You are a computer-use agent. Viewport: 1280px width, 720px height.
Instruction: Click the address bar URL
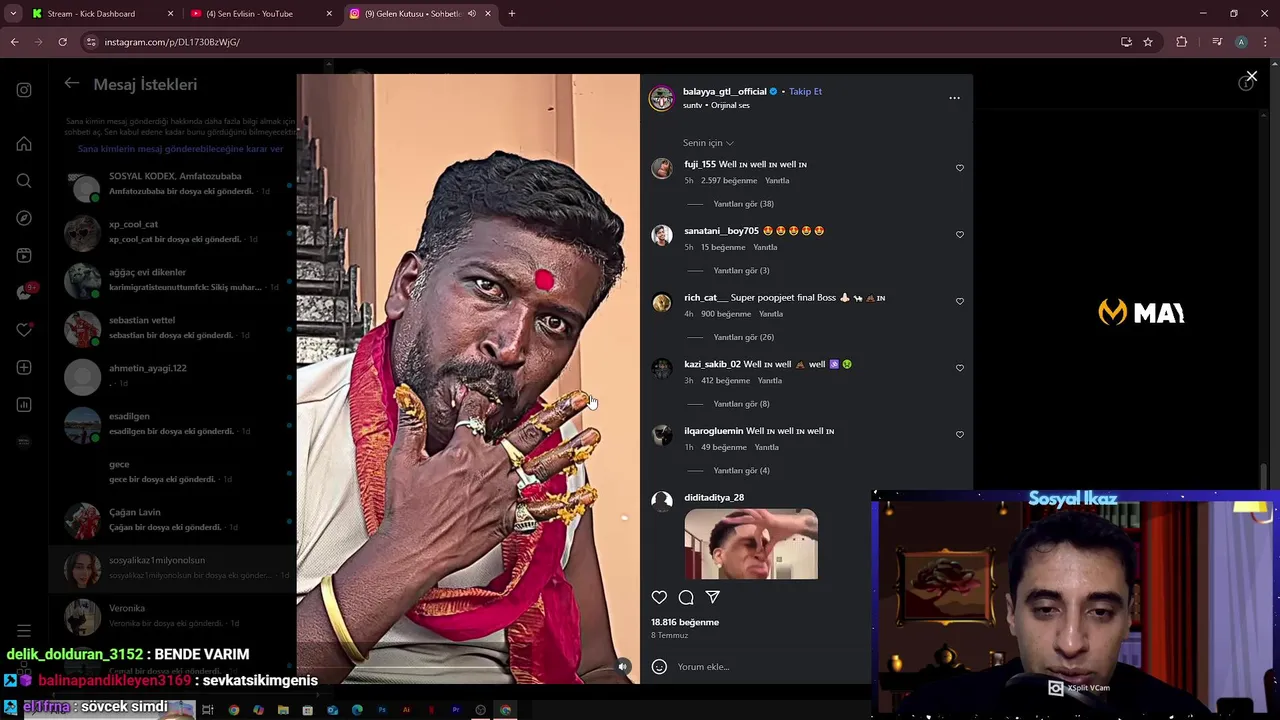(x=172, y=42)
